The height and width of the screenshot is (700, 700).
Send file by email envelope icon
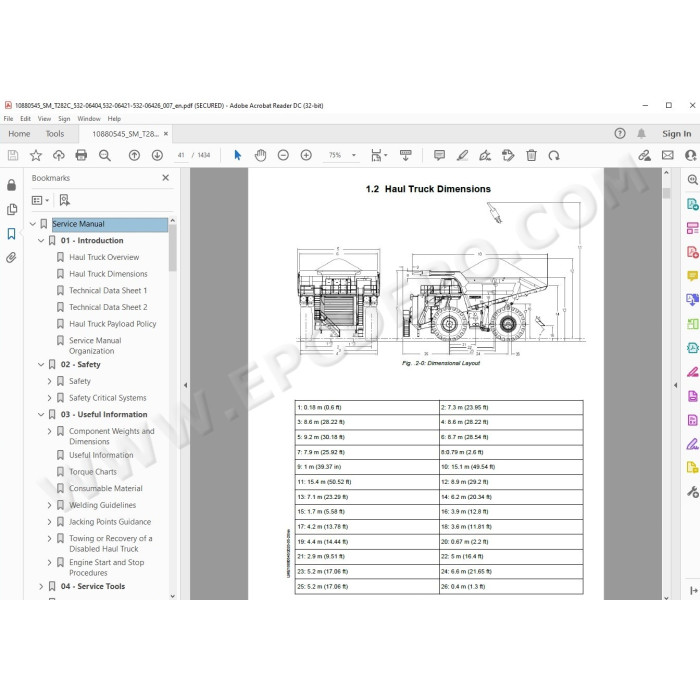[668, 155]
